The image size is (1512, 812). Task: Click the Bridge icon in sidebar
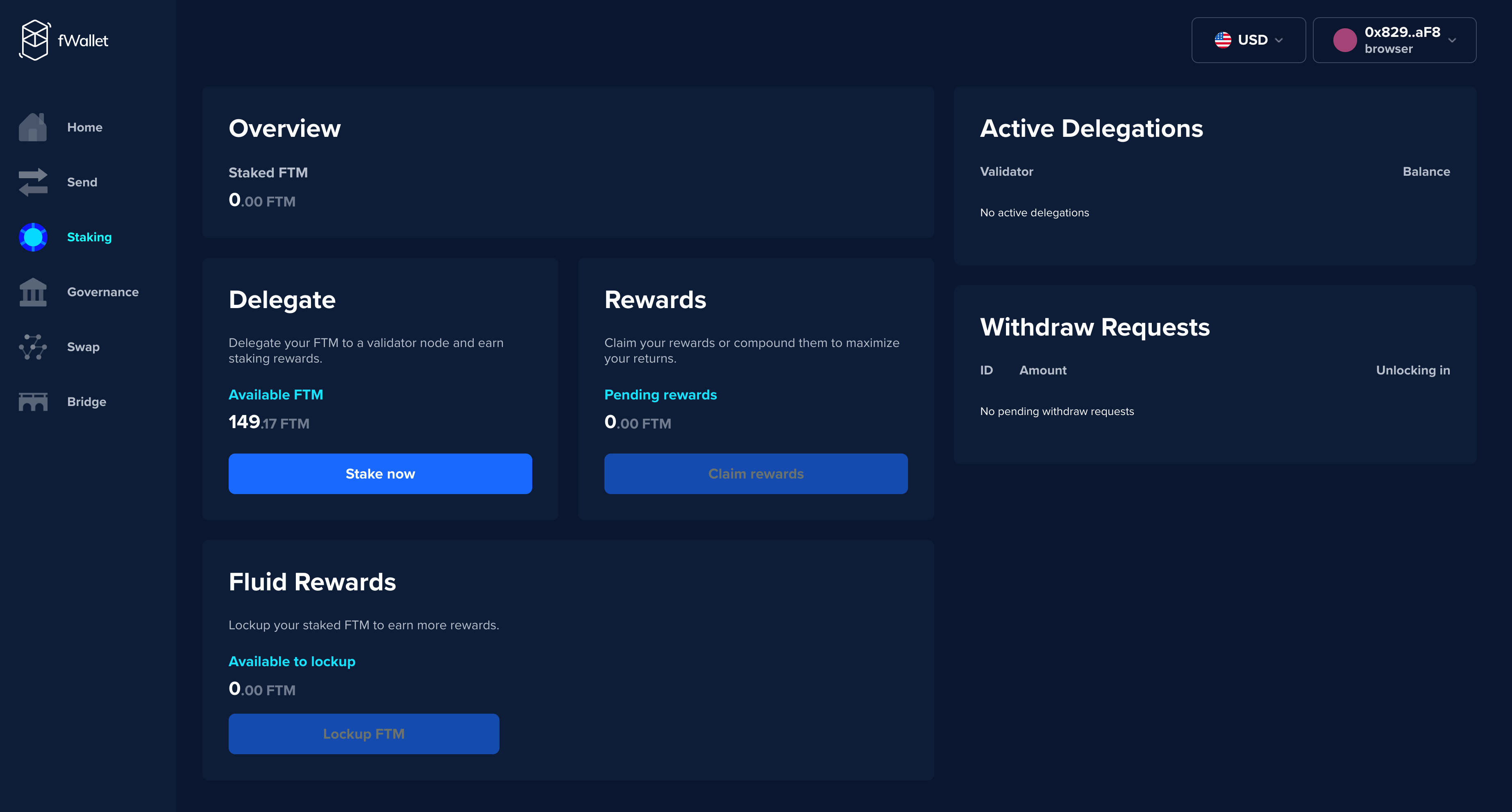click(33, 402)
